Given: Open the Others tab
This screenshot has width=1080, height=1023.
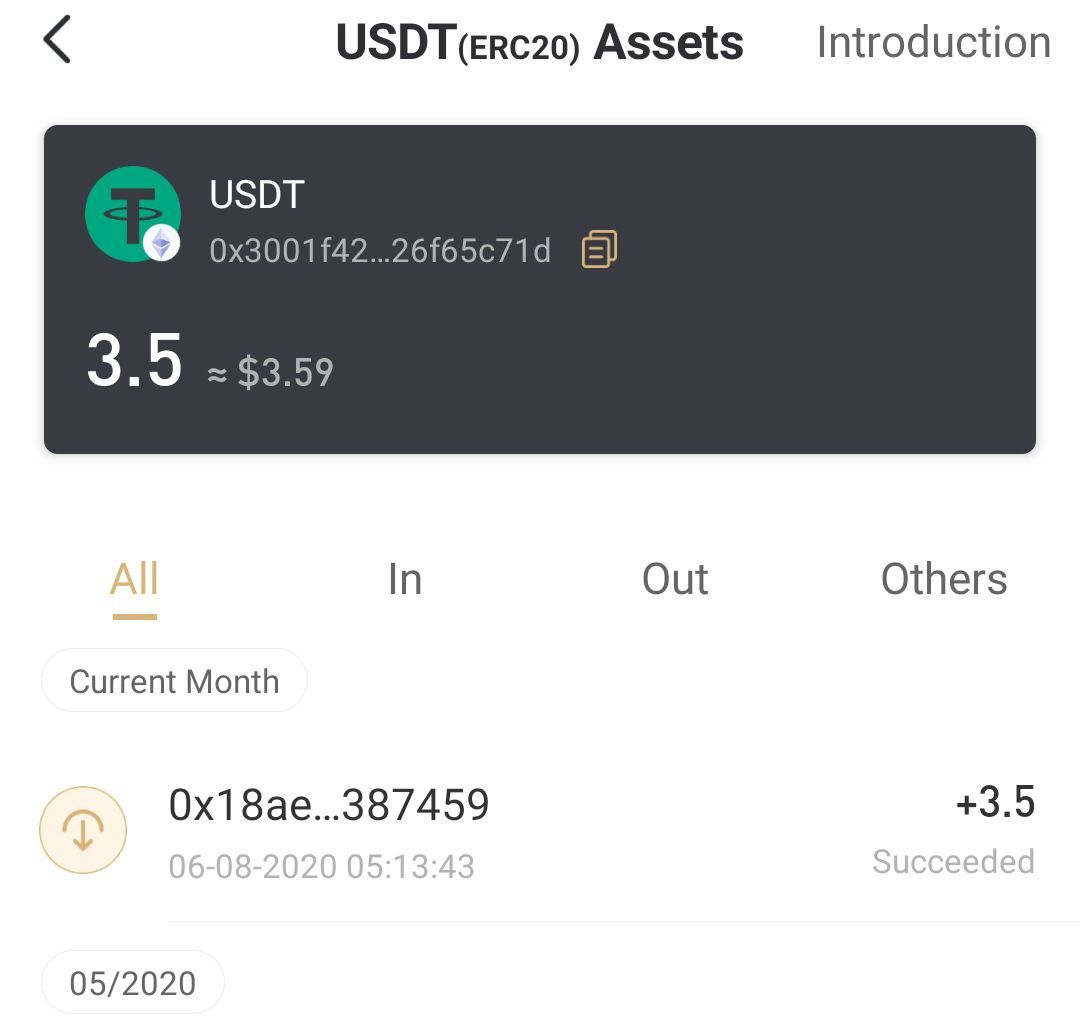Looking at the screenshot, I should pos(943,580).
